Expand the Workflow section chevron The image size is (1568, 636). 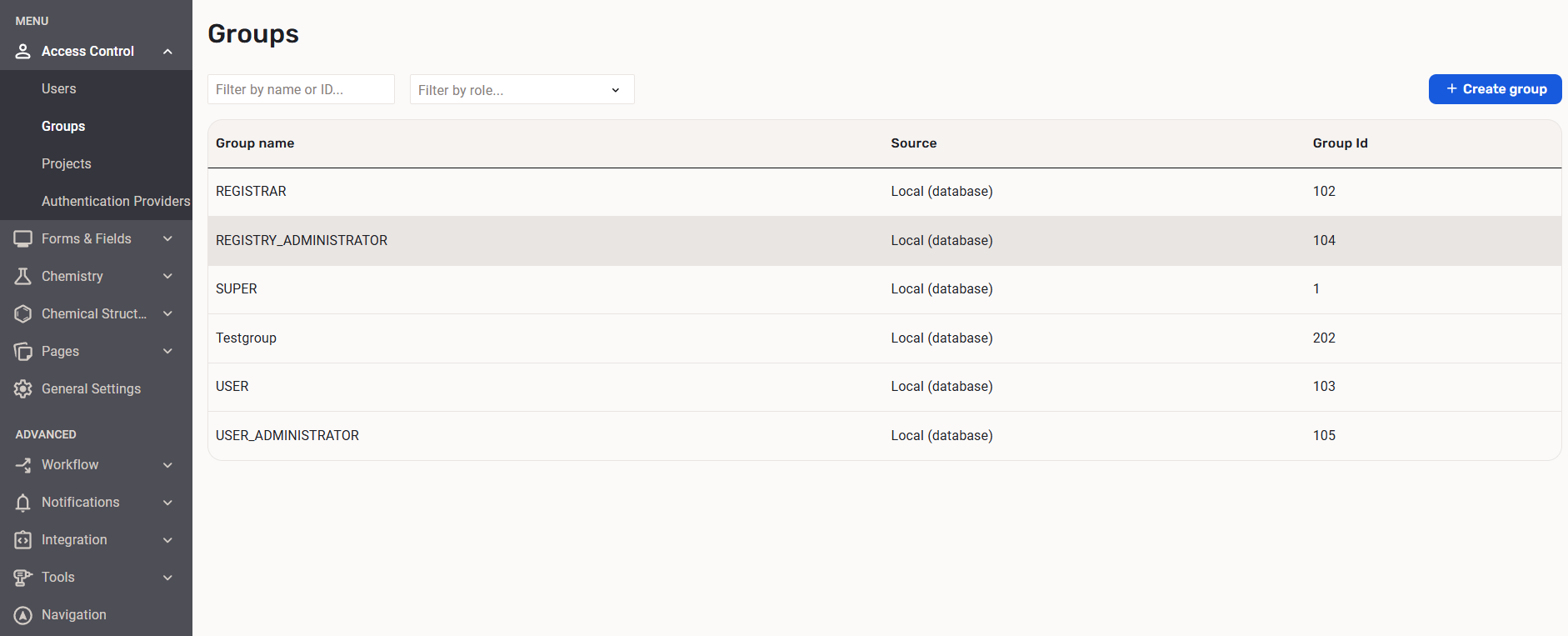(167, 465)
